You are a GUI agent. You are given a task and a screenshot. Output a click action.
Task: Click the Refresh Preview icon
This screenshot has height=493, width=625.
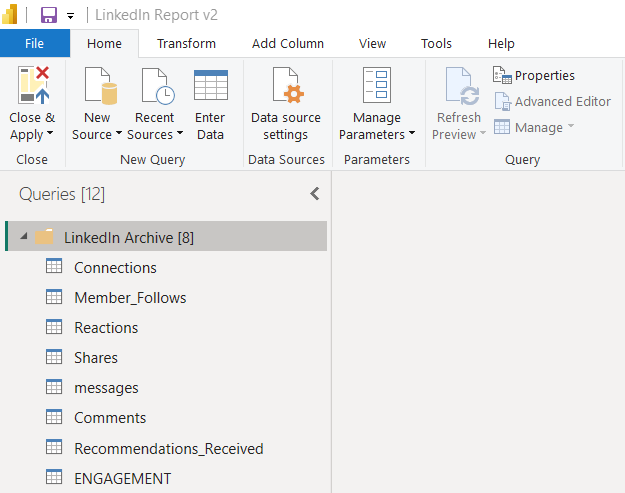click(462, 86)
